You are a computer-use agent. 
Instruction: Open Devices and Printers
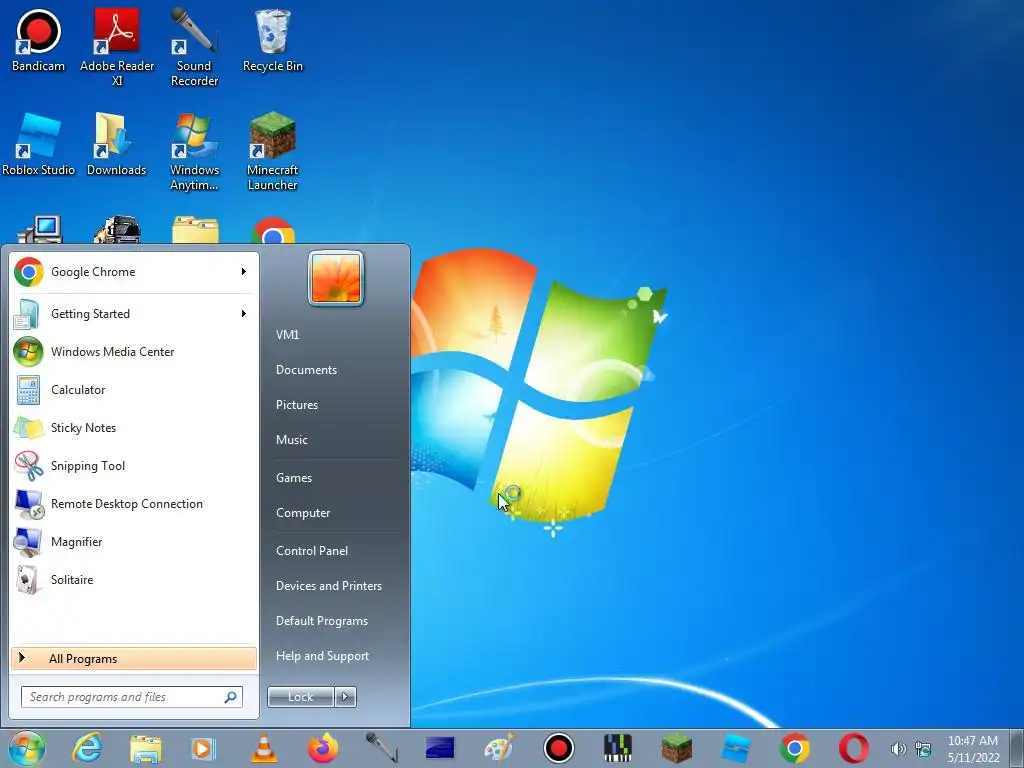point(329,586)
